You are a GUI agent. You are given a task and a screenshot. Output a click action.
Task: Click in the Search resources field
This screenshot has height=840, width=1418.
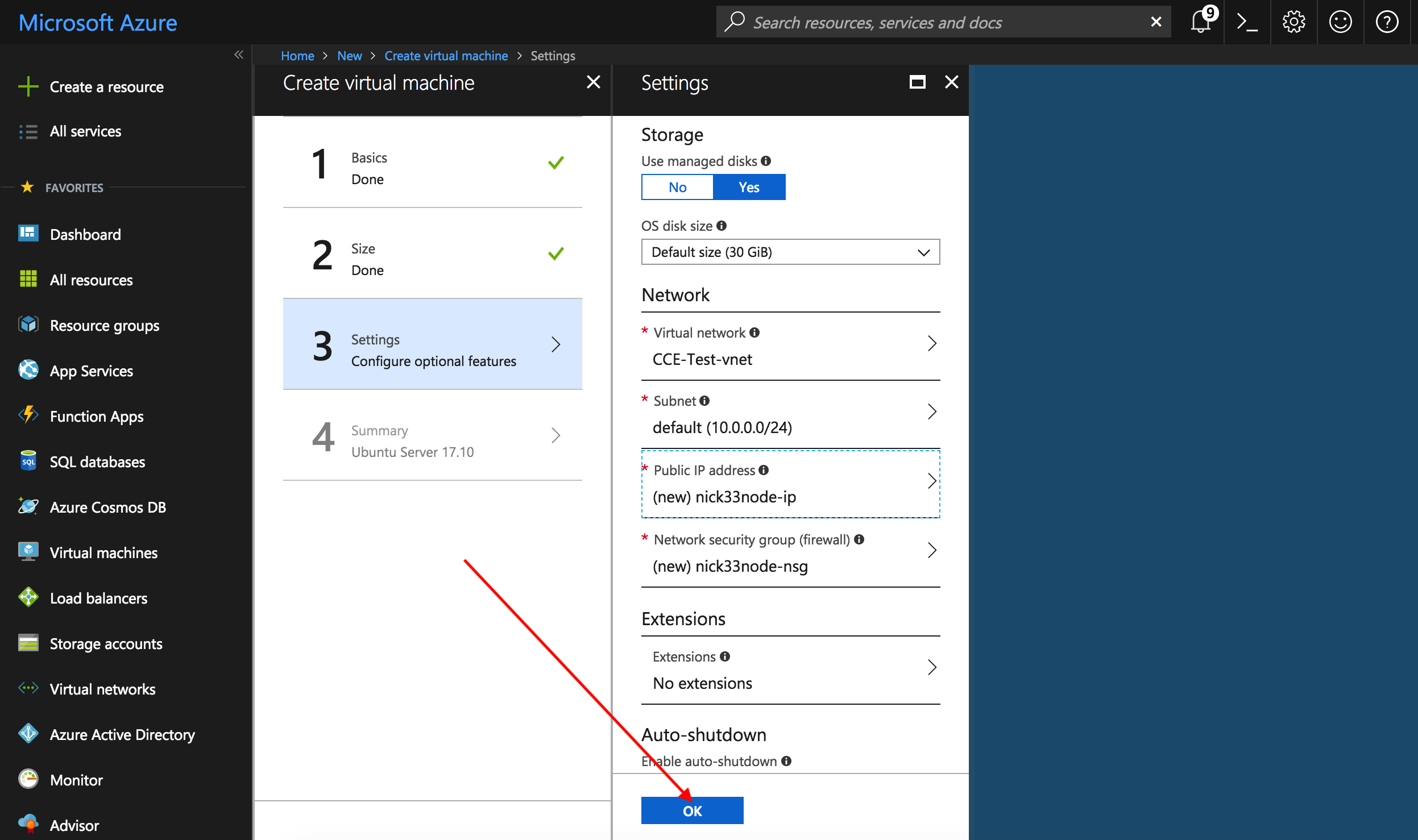(944, 22)
